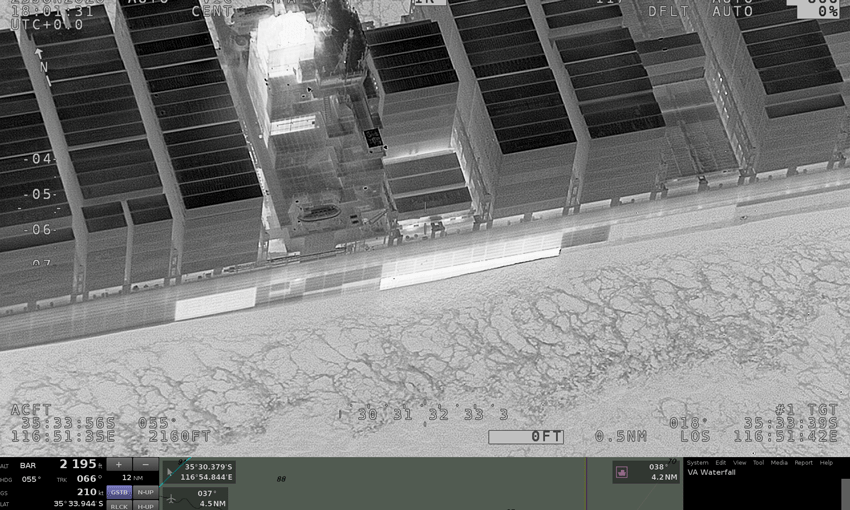
Task: Click the Help menu item
Action: 826,463
